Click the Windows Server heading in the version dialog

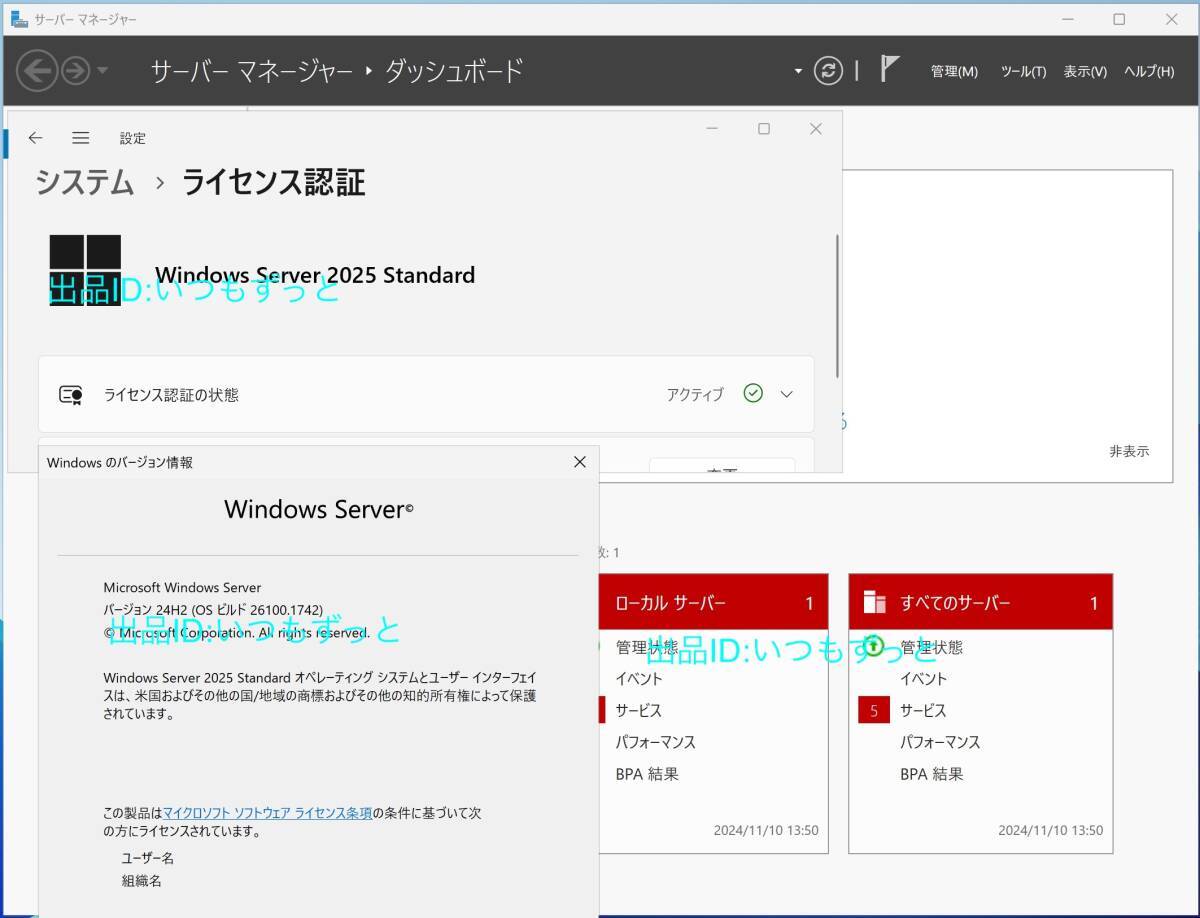[318, 509]
